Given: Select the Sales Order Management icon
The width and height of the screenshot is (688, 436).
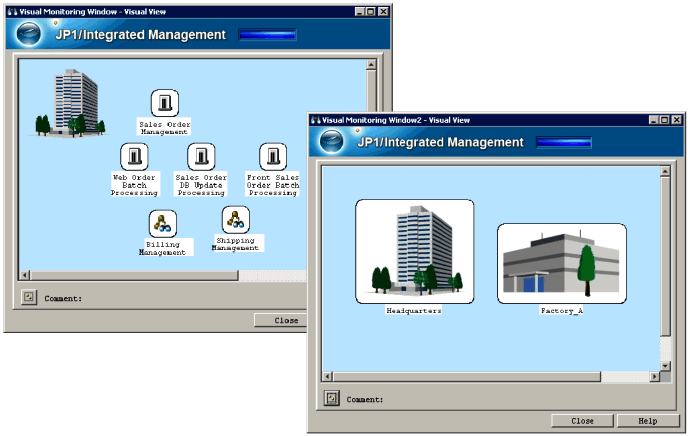Looking at the screenshot, I should 165,103.
